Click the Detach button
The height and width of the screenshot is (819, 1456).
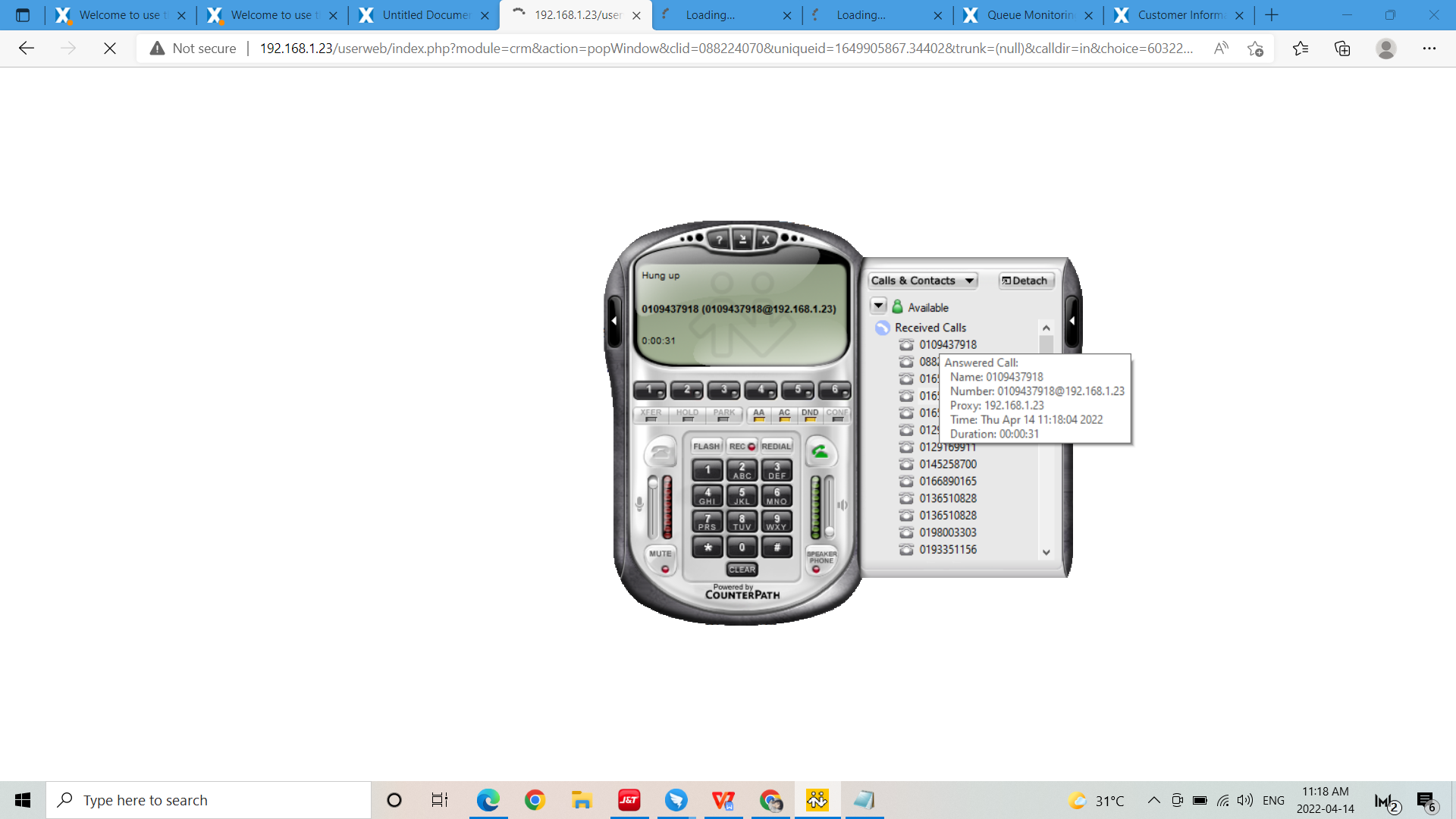(1025, 281)
